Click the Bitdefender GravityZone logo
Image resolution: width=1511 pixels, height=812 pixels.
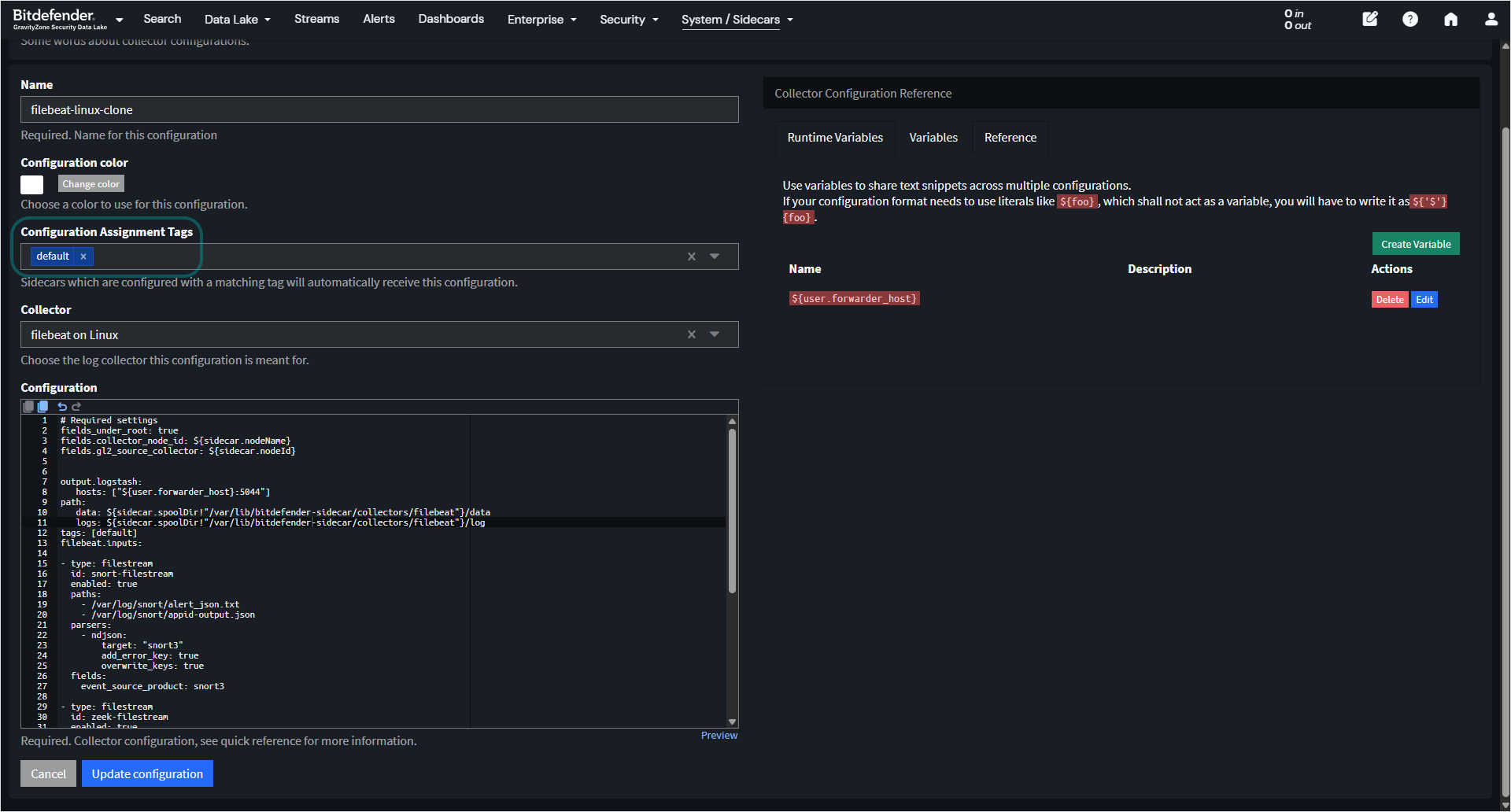[60, 19]
